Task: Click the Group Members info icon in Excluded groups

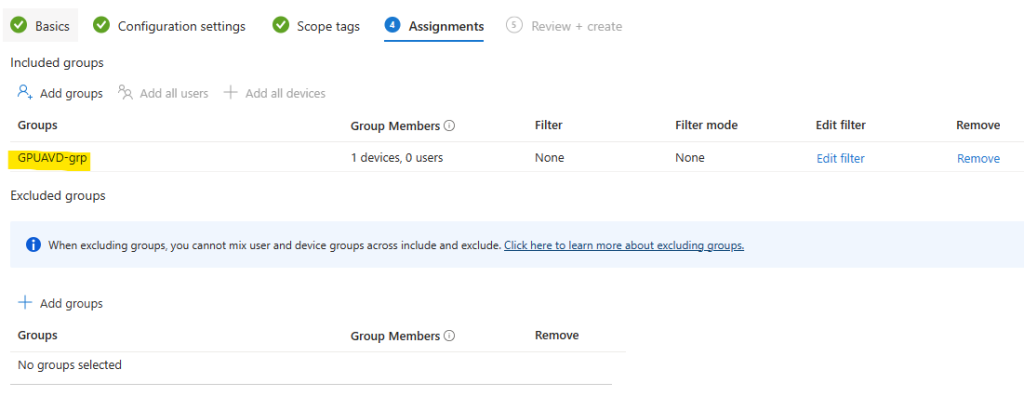Action: point(449,336)
